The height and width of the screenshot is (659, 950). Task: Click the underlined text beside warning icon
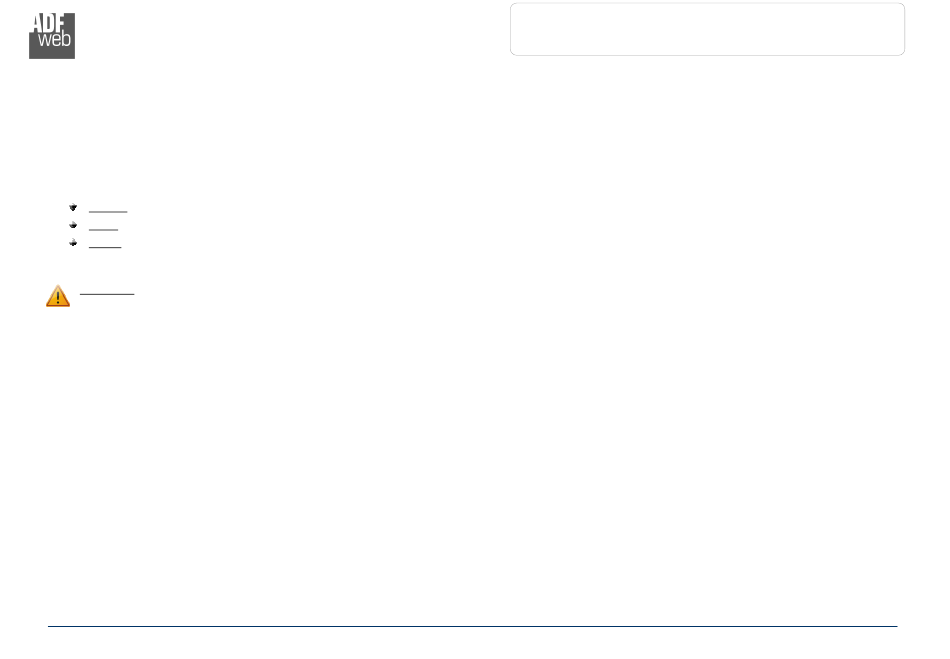(107, 294)
